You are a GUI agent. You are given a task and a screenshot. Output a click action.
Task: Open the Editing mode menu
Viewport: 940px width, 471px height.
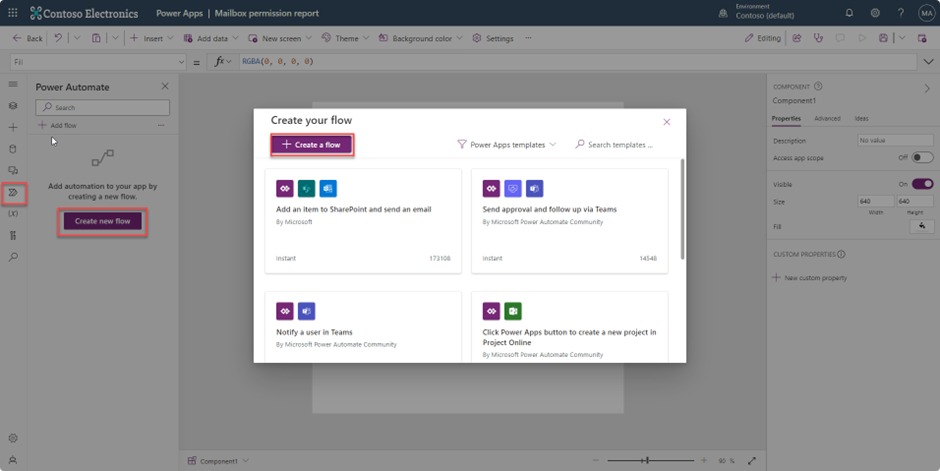(x=763, y=38)
